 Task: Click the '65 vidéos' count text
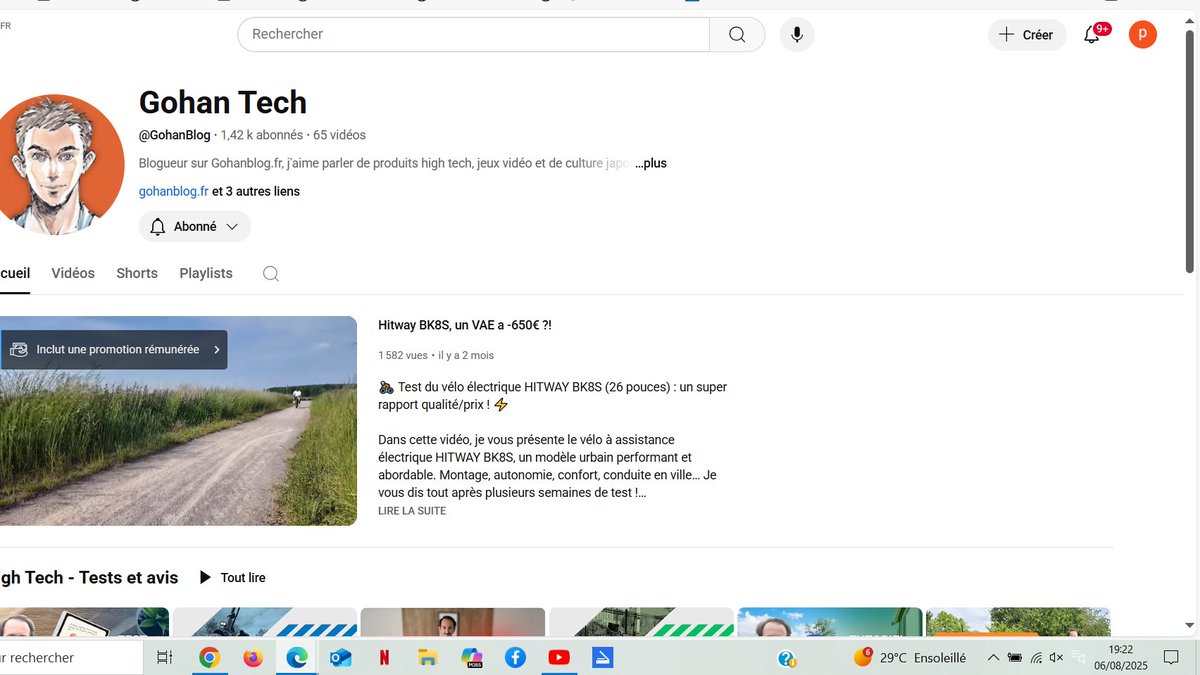coord(339,135)
